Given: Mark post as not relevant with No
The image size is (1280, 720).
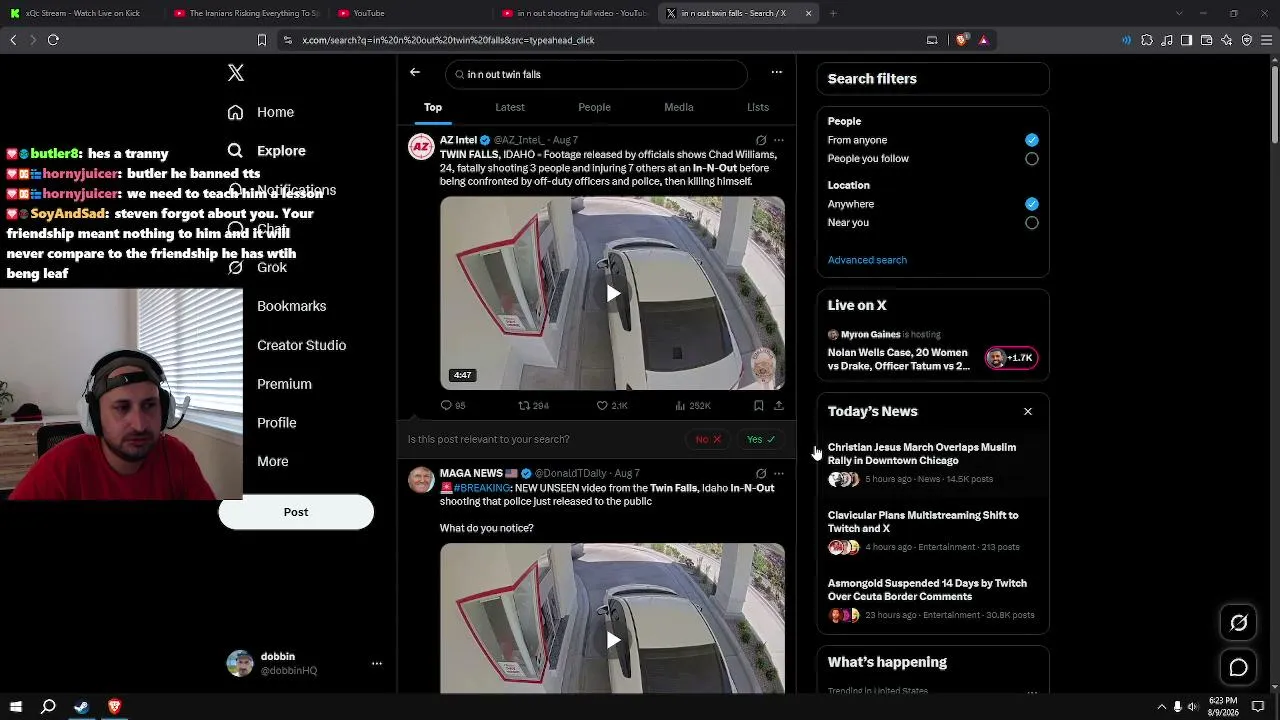Looking at the screenshot, I should tap(708, 440).
